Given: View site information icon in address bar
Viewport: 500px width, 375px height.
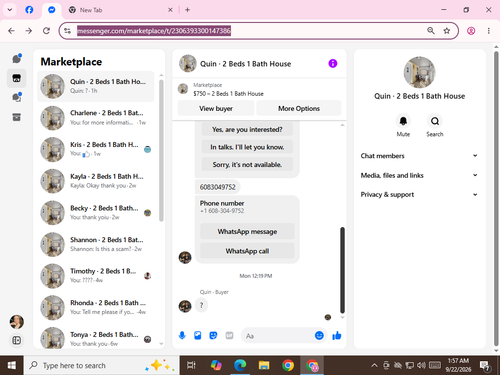Looking at the screenshot, I should coord(68,31).
